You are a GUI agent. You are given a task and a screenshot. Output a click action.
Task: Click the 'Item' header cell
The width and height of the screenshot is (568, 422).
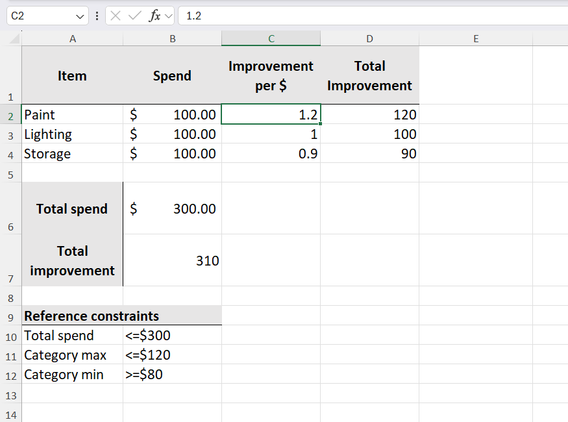tap(72, 75)
